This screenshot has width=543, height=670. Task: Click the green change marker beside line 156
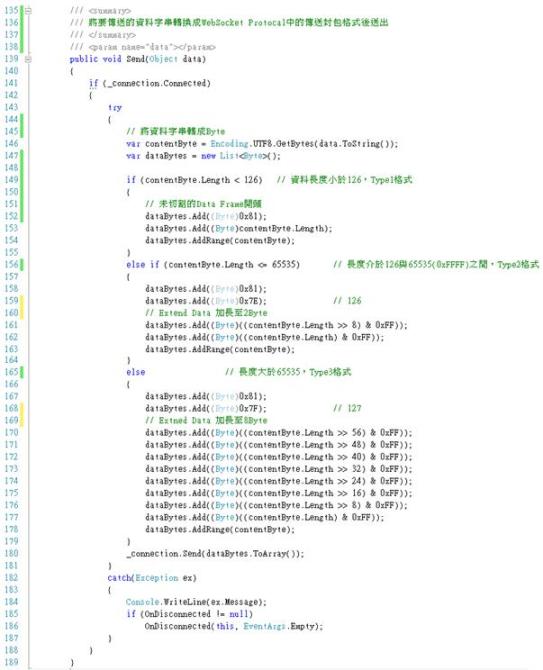point(22,264)
